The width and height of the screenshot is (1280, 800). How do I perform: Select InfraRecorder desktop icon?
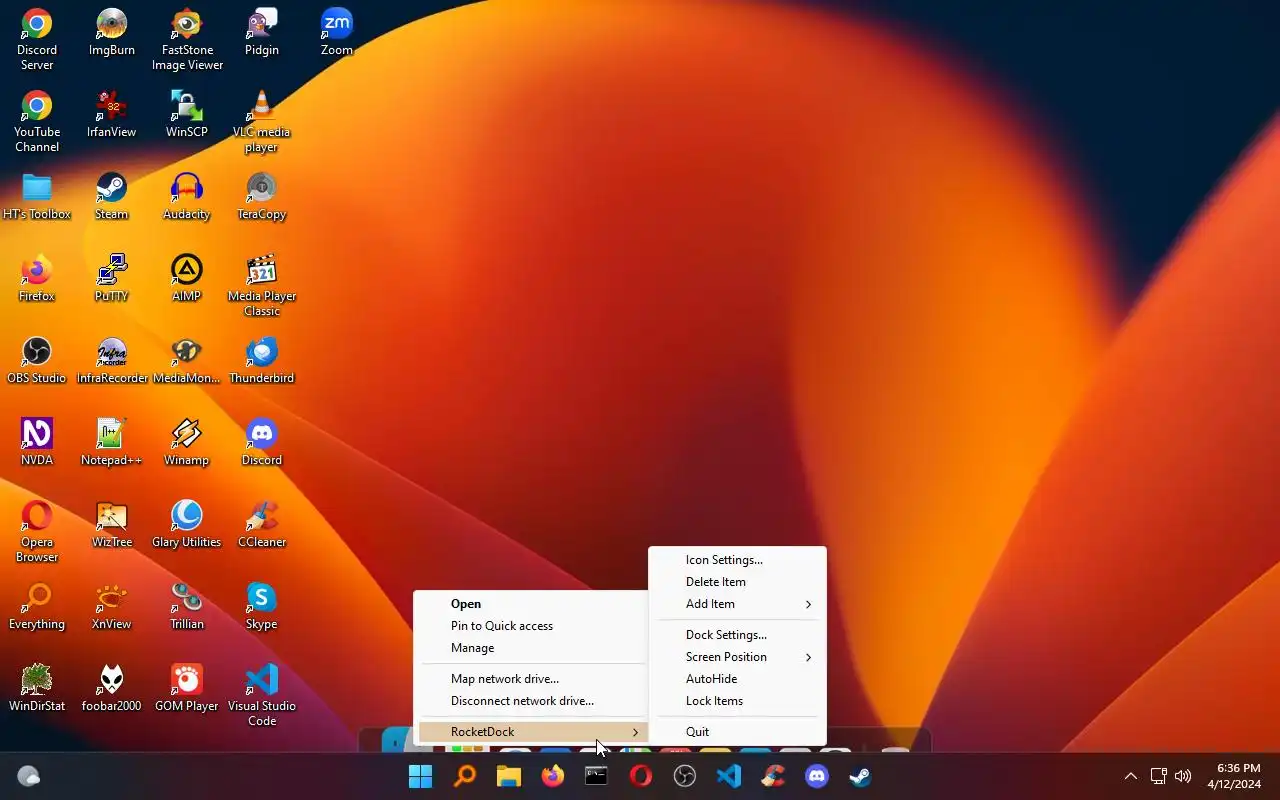pyautogui.click(x=112, y=360)
